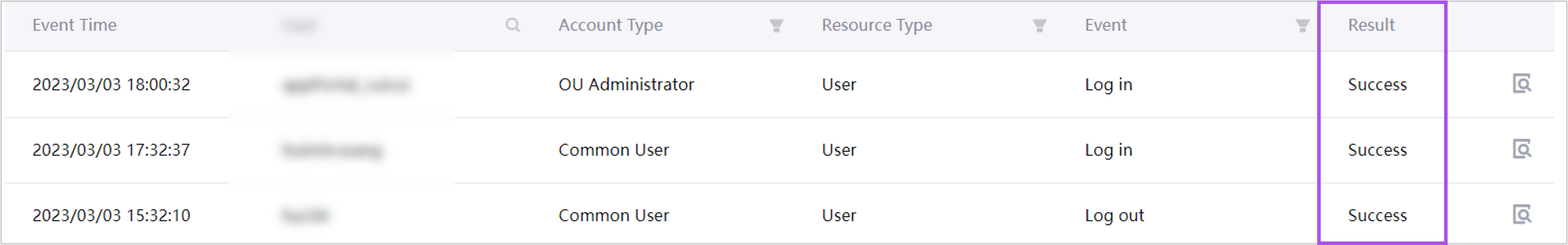Click the Log out event cell
Image resolution: width=1568 pixels, height=245 pixels.
(1114, 216)
